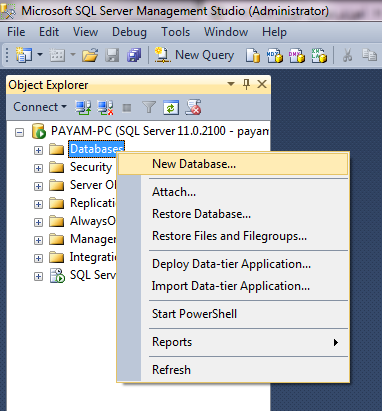382x411 pixels.
Task: Open Object Explorer window position dropdown arrow
Action: (231, 84)
